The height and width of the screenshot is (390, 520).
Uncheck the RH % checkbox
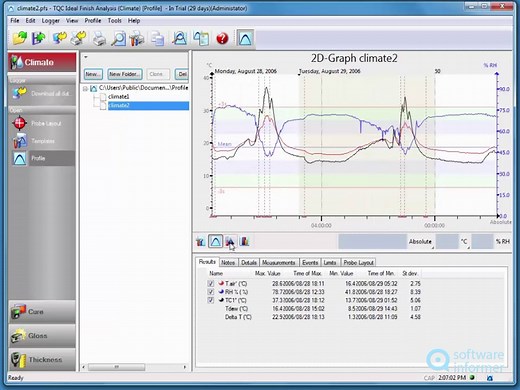[211, 292]
